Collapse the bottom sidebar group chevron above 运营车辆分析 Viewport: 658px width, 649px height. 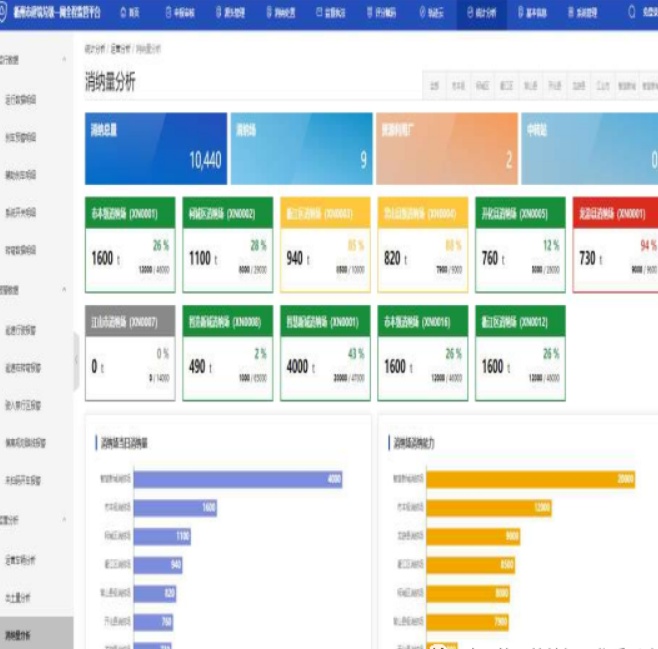click(65, 520)
